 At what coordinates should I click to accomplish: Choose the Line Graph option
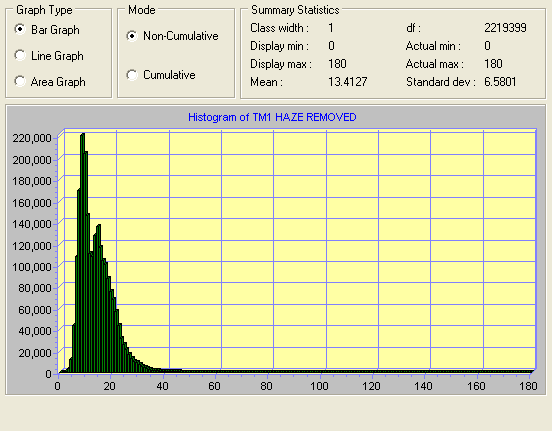click(20, 55)
